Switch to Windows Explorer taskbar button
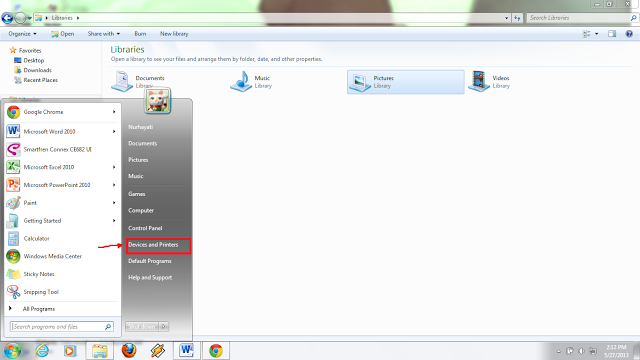Screen dimensions: 640x360 [x=100, y=351]
